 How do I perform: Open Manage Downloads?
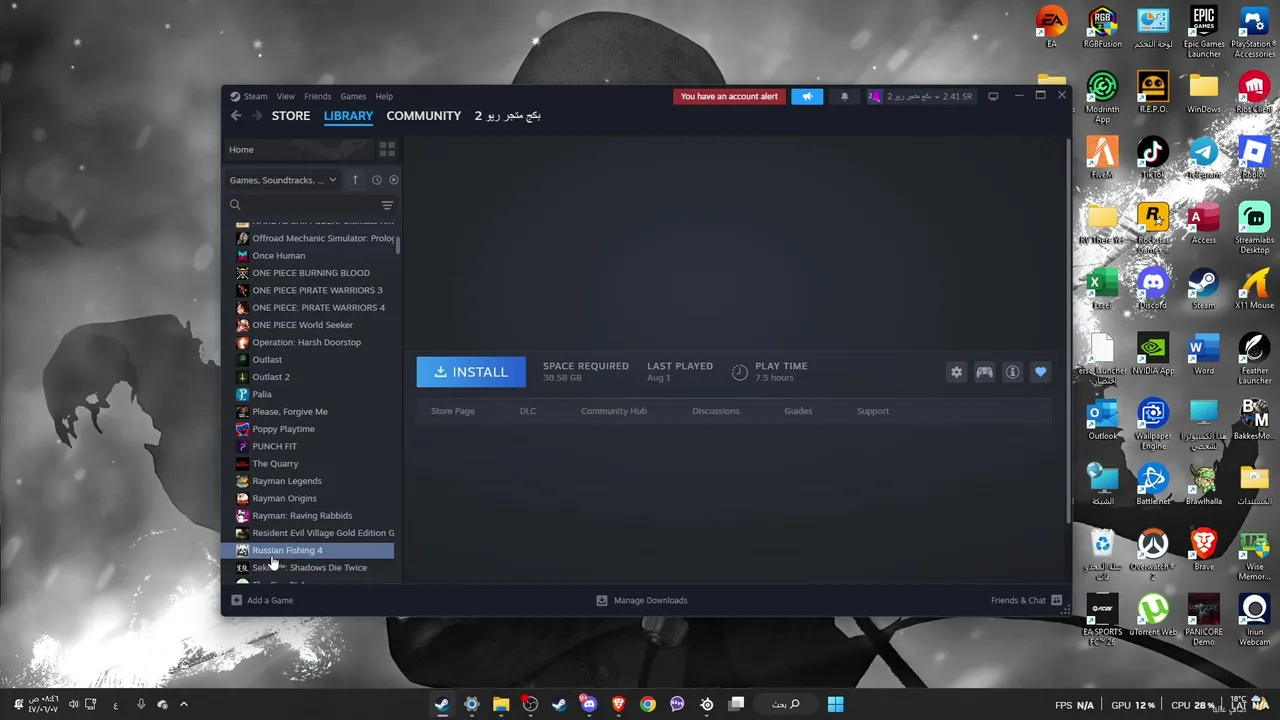(x=642, y=601)
